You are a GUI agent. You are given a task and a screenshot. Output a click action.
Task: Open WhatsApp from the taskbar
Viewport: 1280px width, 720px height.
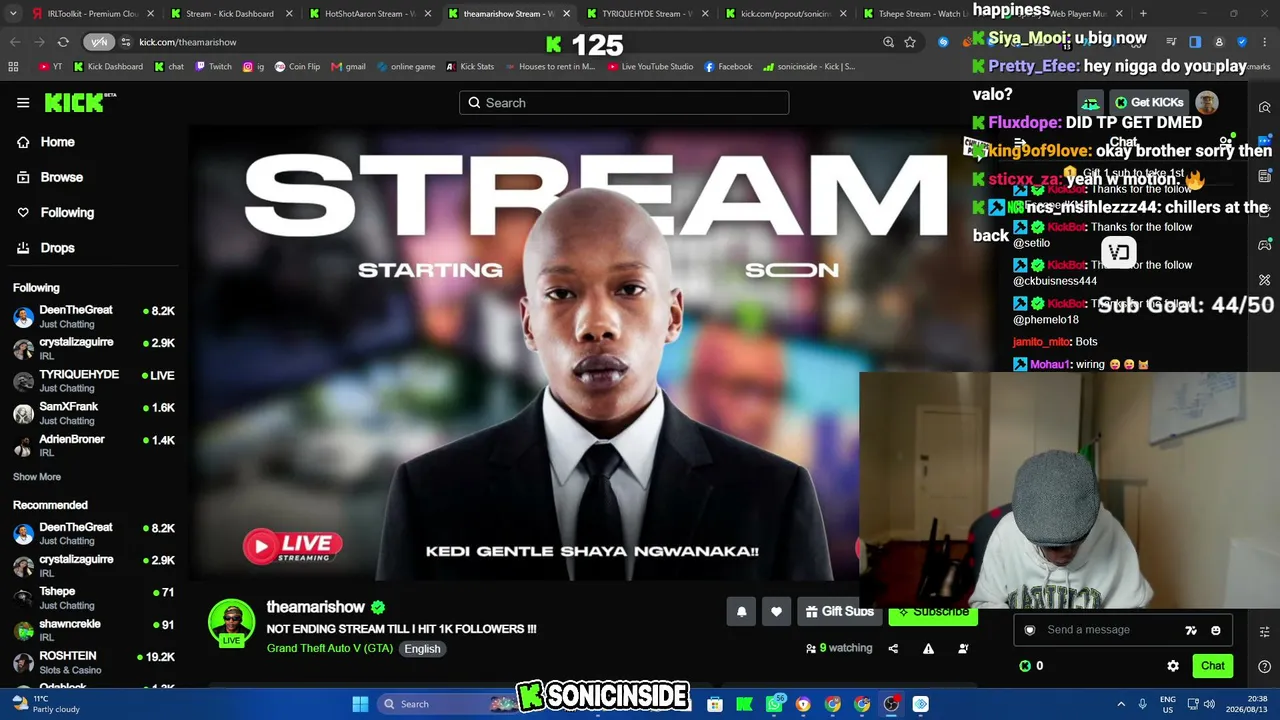(774, 704)
